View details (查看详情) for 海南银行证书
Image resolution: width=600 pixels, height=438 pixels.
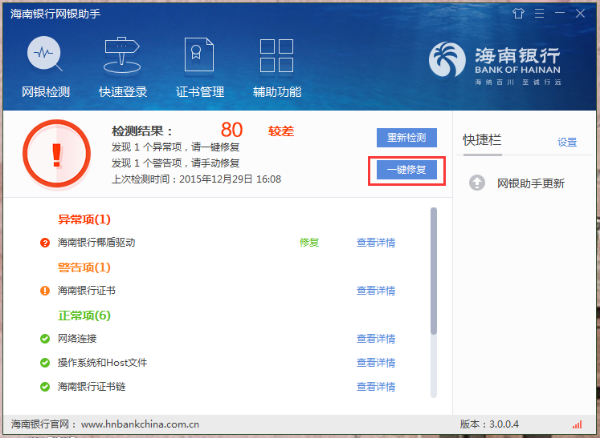tap(376, 291)
